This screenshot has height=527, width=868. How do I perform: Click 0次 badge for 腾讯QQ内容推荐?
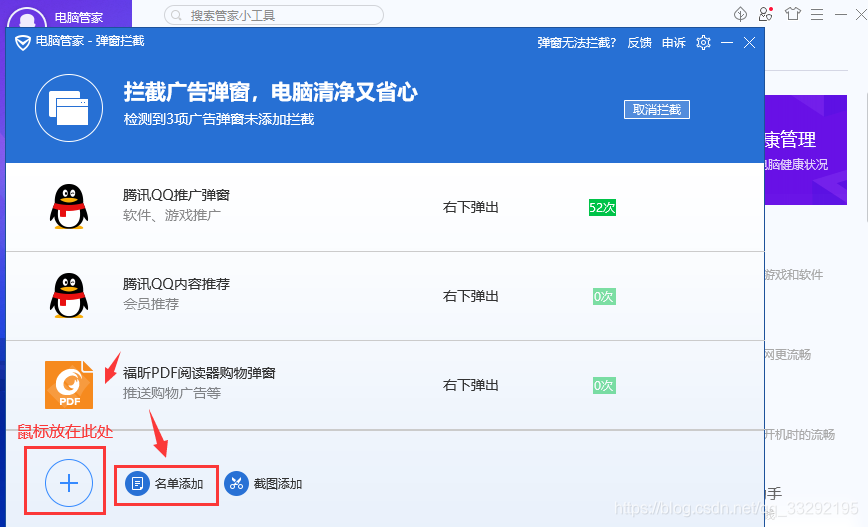point(604,297)
